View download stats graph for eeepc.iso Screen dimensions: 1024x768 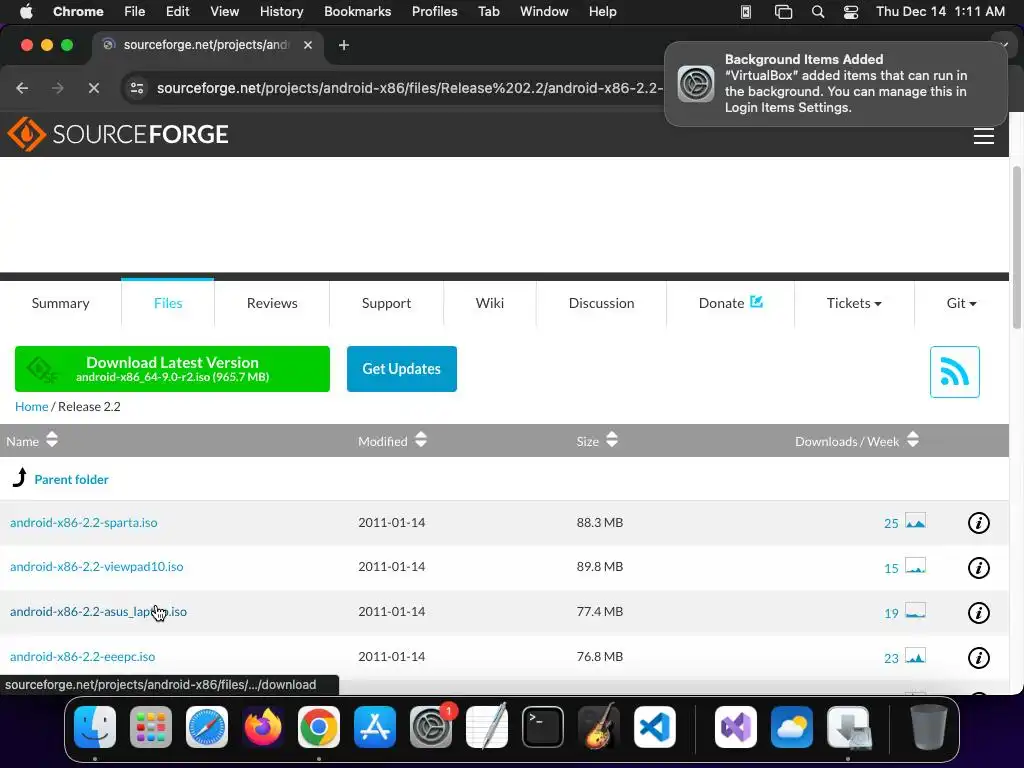(915, 656)
